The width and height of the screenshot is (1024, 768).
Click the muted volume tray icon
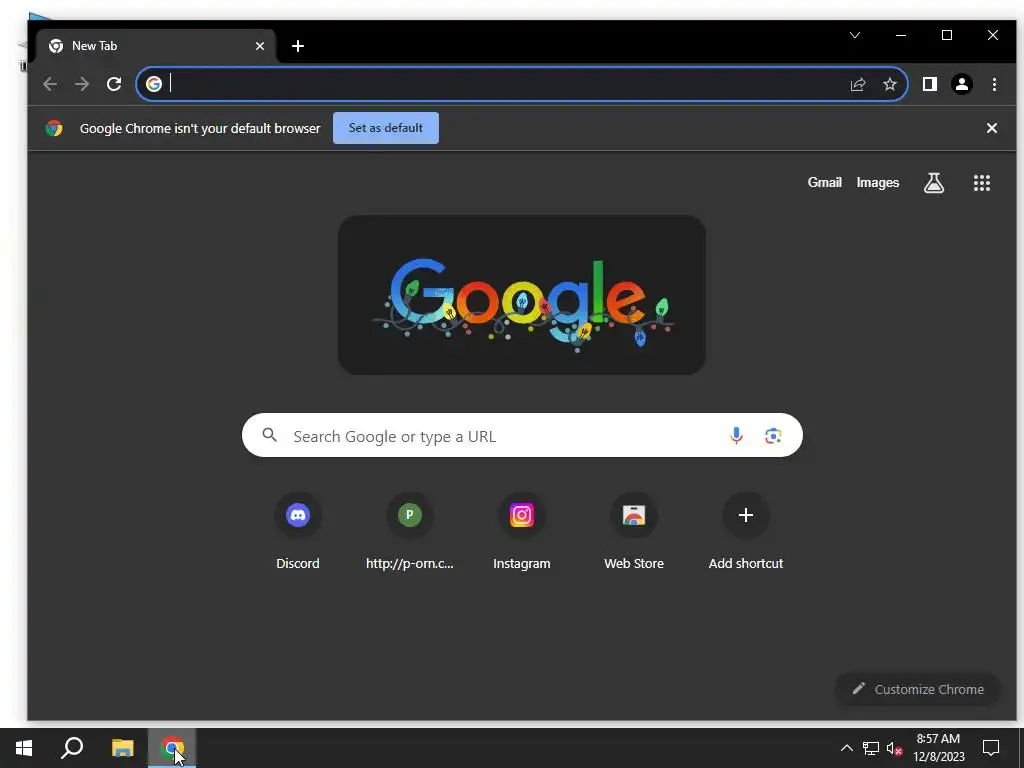click(x=895, y=748)
